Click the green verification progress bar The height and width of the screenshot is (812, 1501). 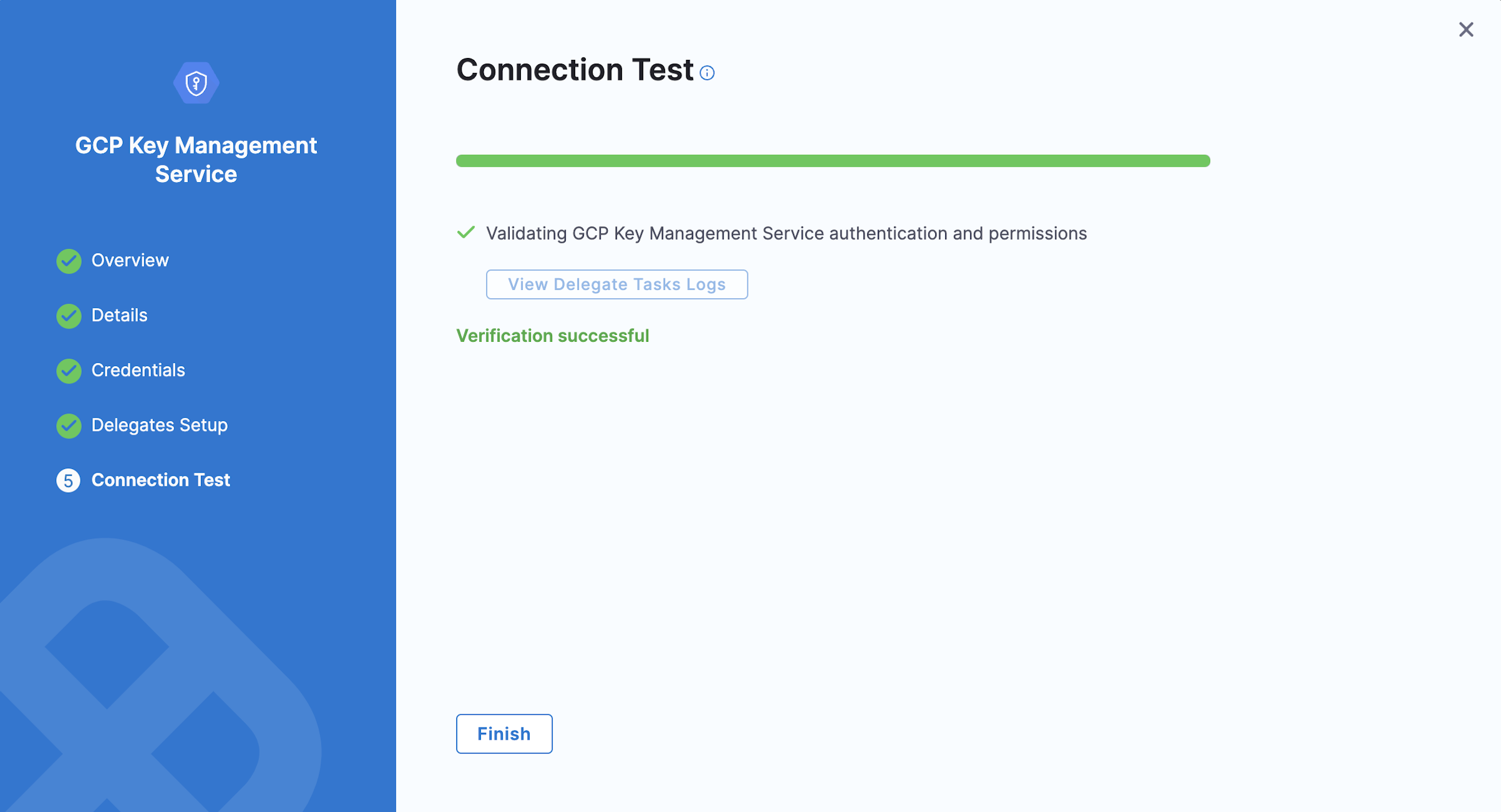pos(833,161)
